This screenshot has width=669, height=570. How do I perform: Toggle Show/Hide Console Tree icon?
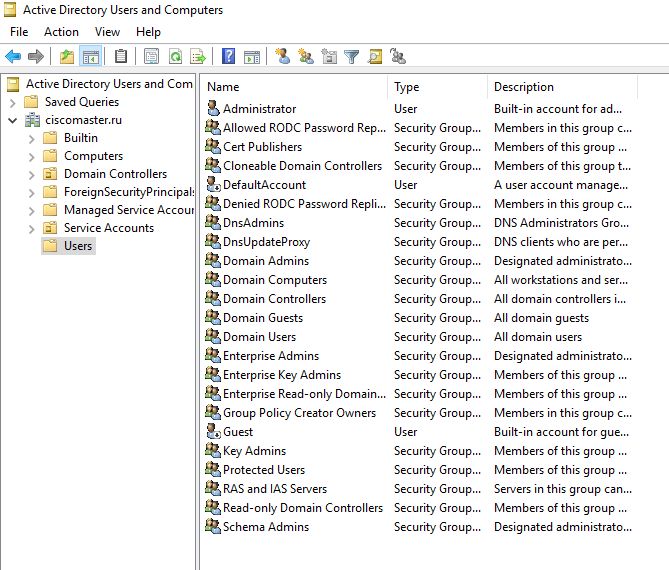(90, 56)
